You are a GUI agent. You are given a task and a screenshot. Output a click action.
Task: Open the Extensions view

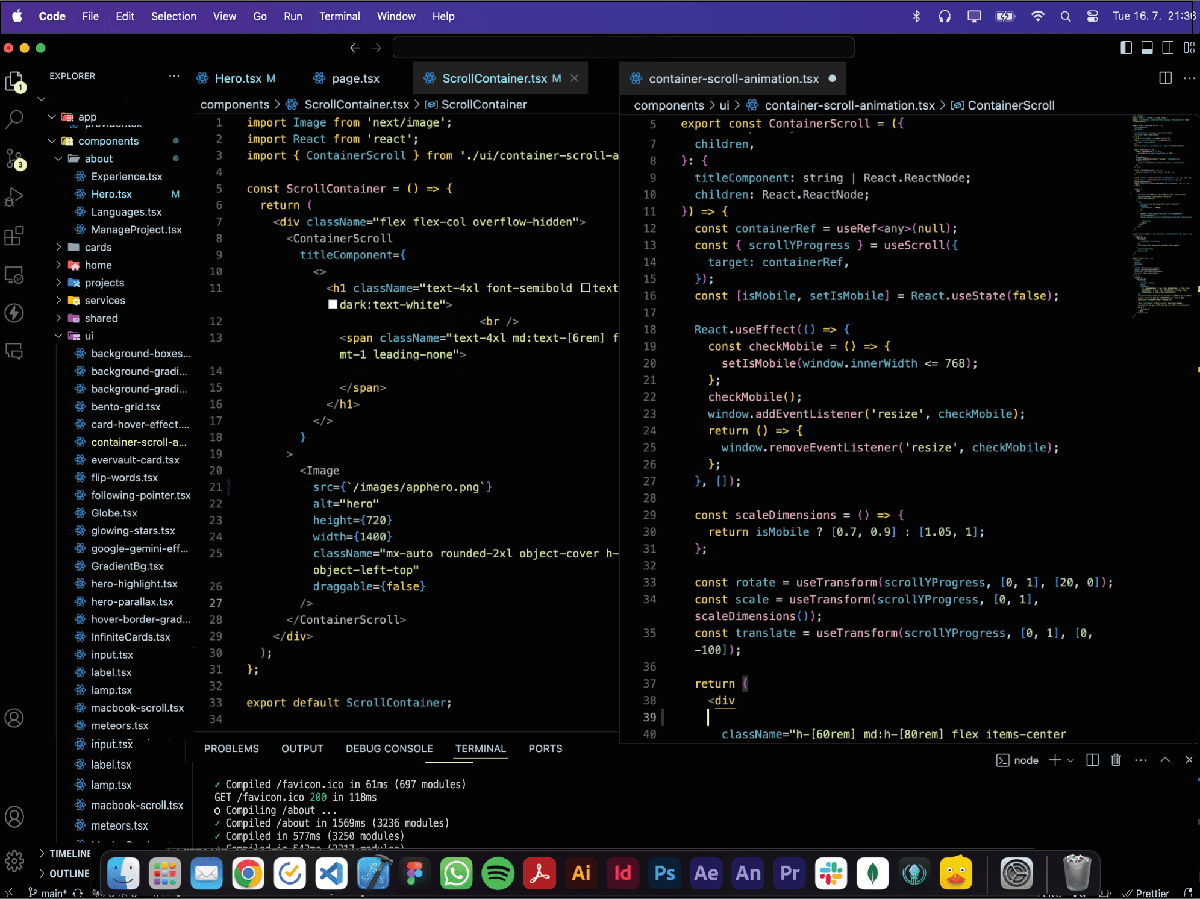point(15,237)
